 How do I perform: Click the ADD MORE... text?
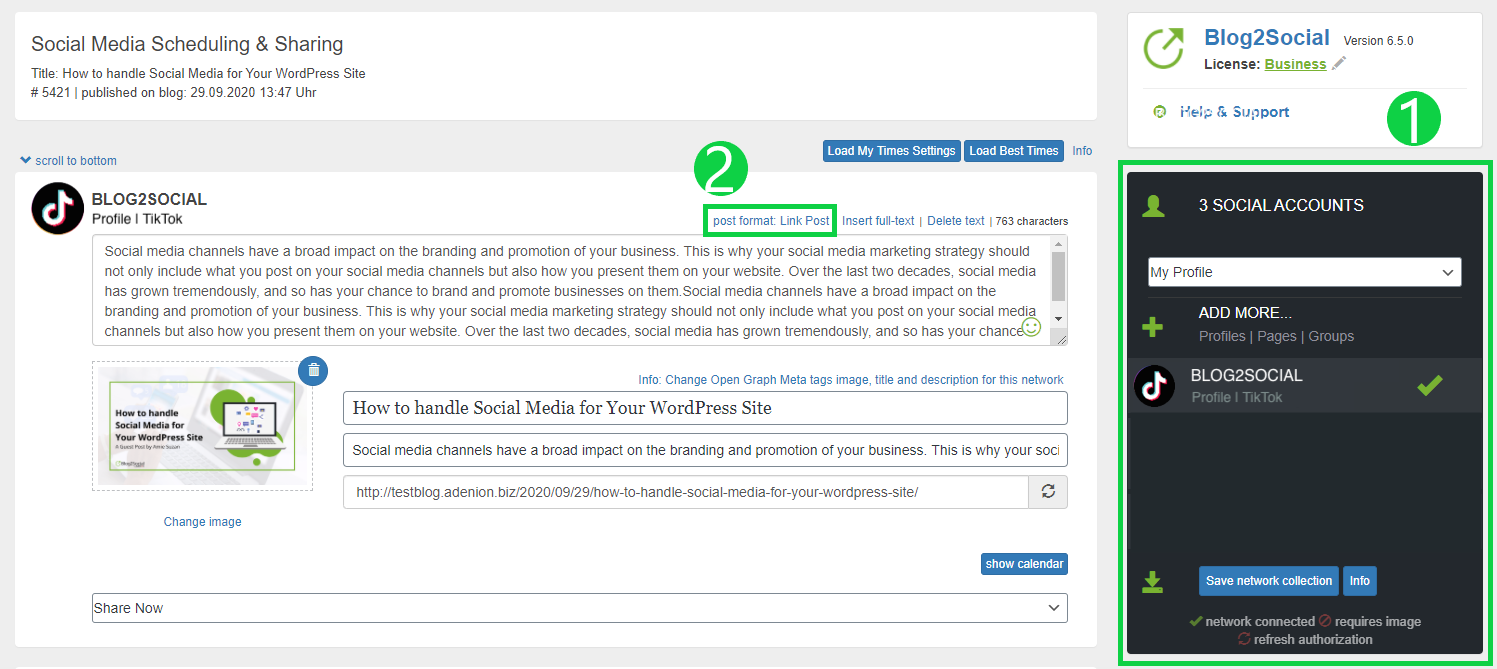pos(1245,313)
